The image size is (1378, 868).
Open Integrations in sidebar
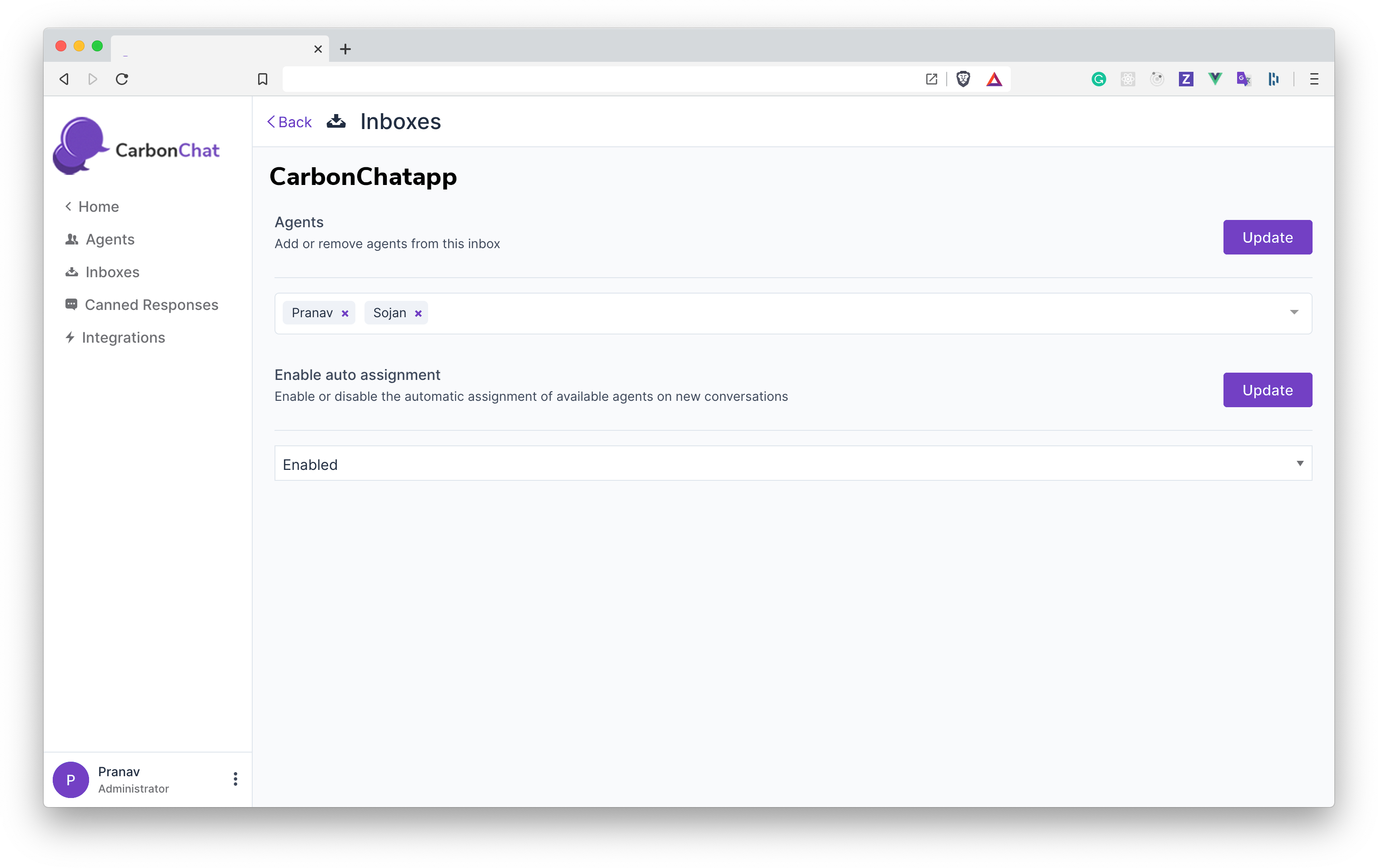tap(122, 338)
